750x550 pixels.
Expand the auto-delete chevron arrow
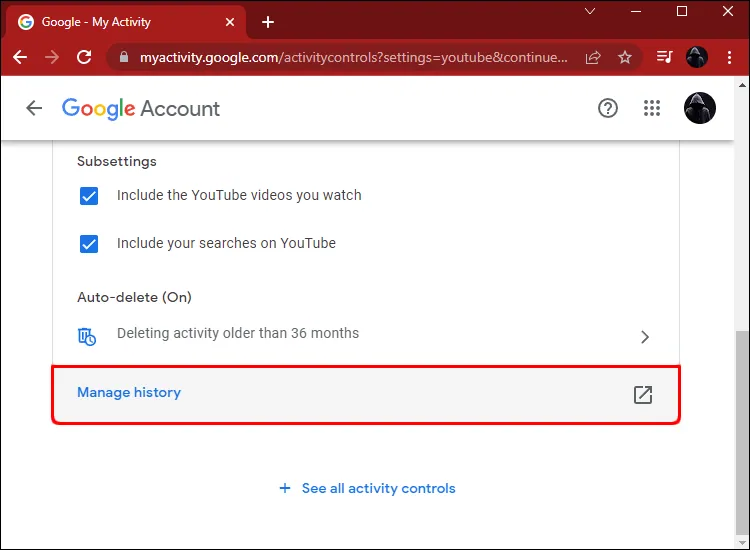[645, 337]
